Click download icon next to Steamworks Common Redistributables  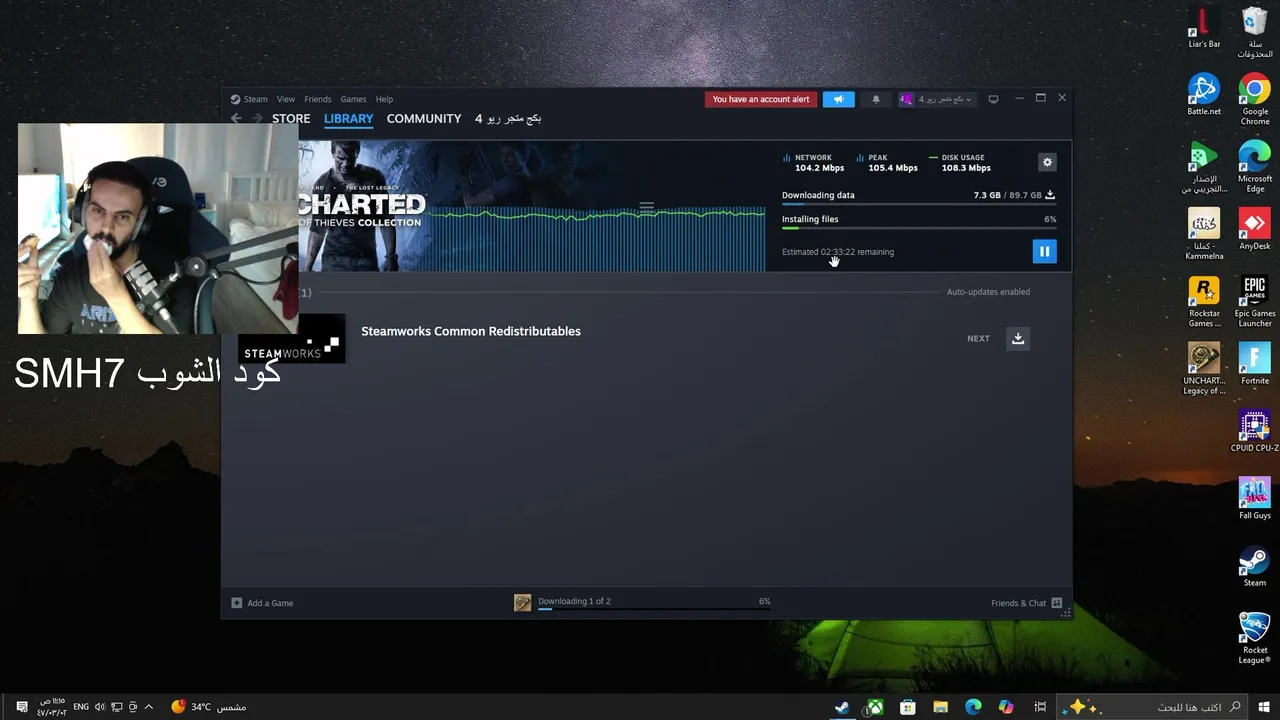pyautogui.click(x=1018, y=338)
